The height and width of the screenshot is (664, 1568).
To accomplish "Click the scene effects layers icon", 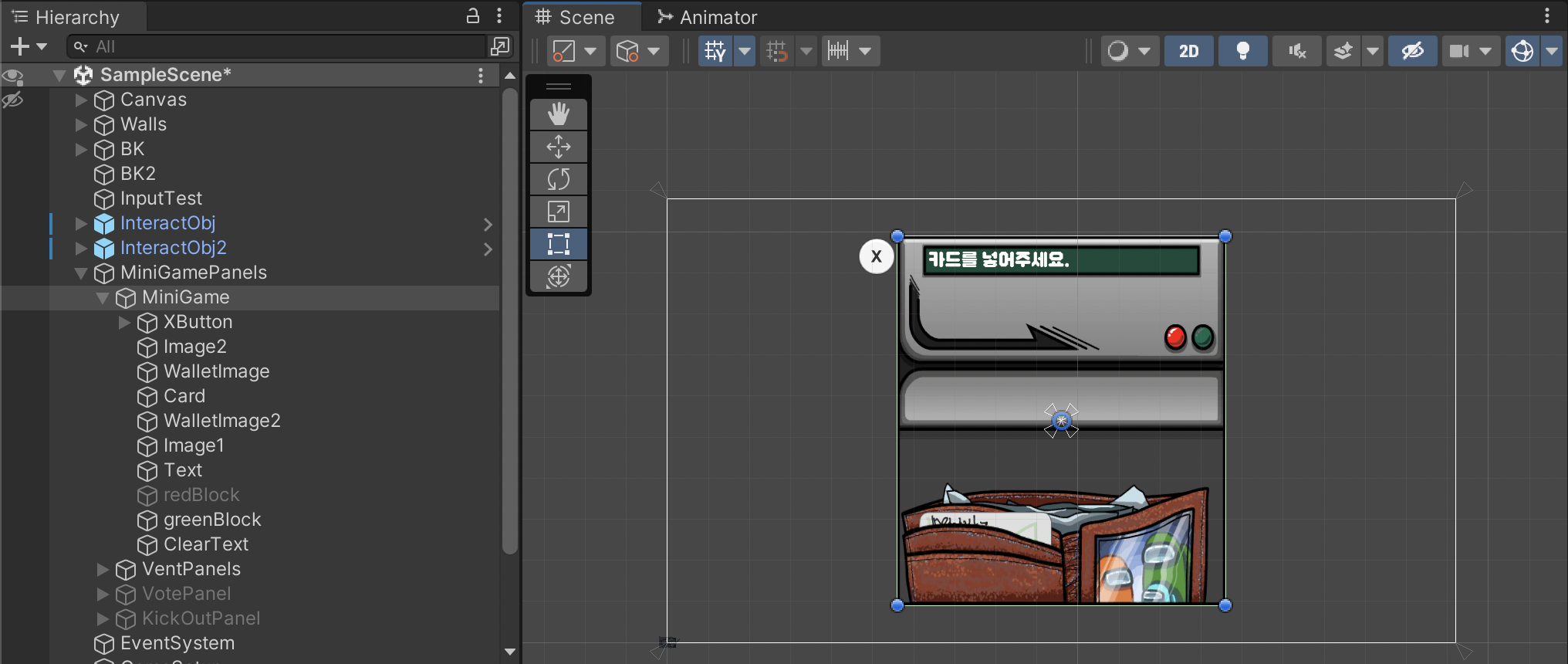I will tap(1343, 51).
